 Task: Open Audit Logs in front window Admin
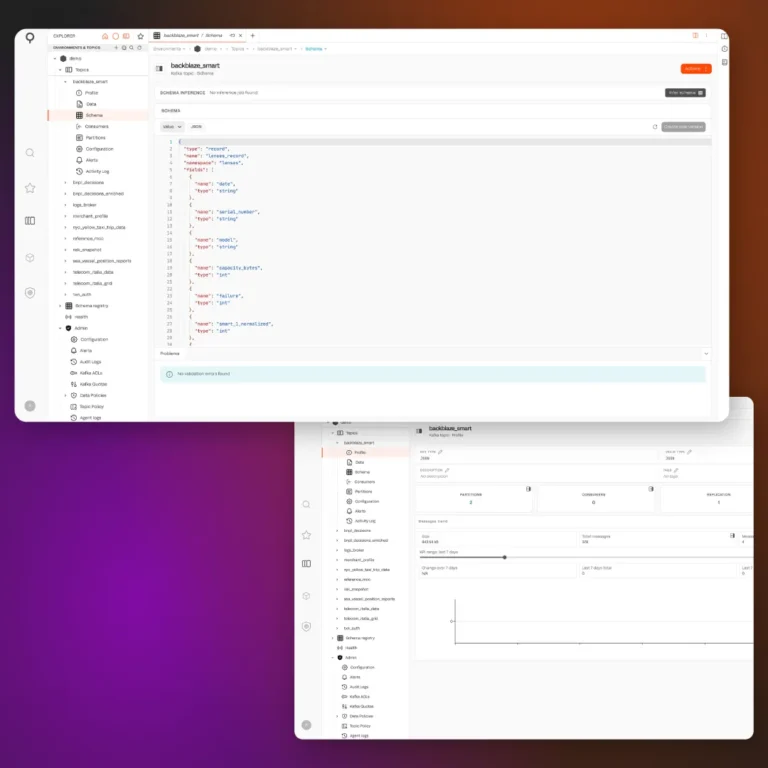90,362
